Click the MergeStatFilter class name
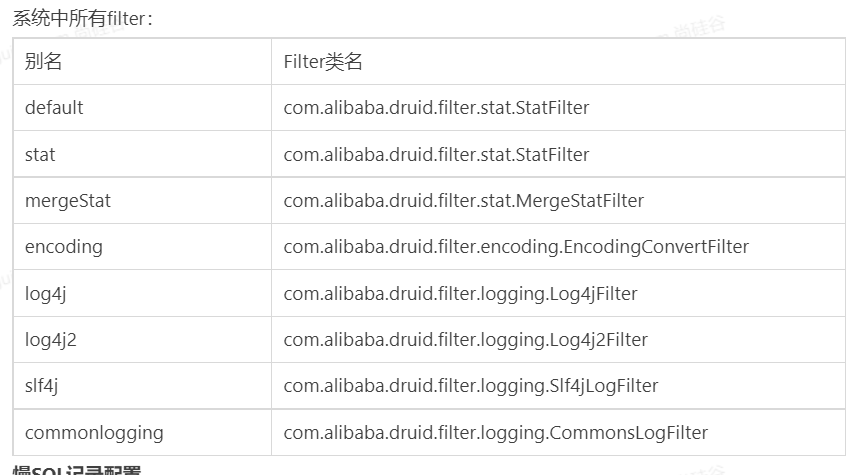867x475 pixels. click(463, 201)
